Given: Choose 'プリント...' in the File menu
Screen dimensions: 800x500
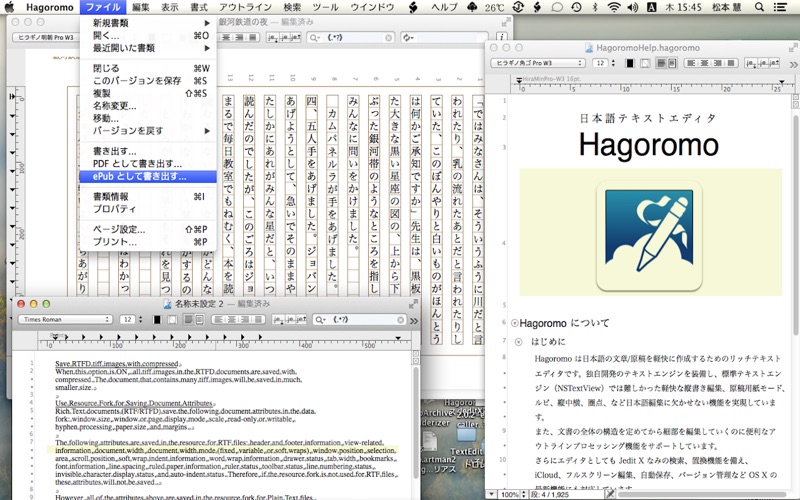Looking at the screenshot, I should pos(148,242).
